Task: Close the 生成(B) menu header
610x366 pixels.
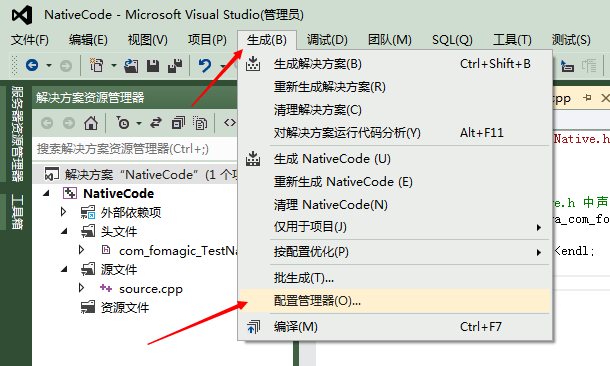Action: click(267, 40)
